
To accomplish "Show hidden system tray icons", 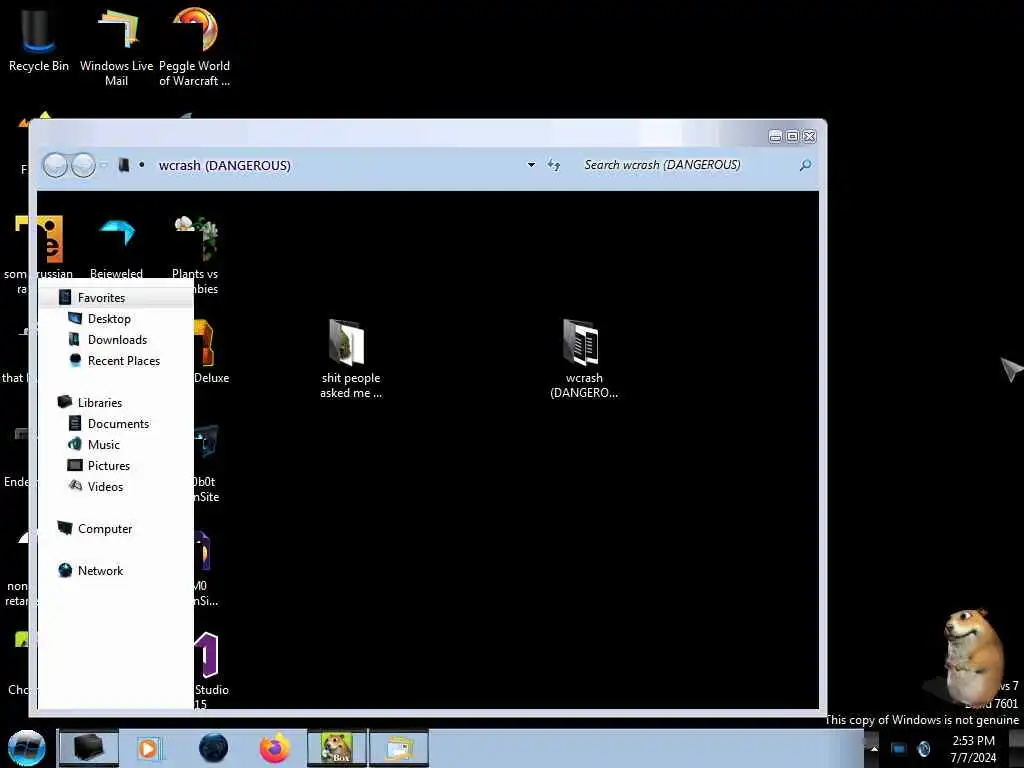I will pos(874,748).
